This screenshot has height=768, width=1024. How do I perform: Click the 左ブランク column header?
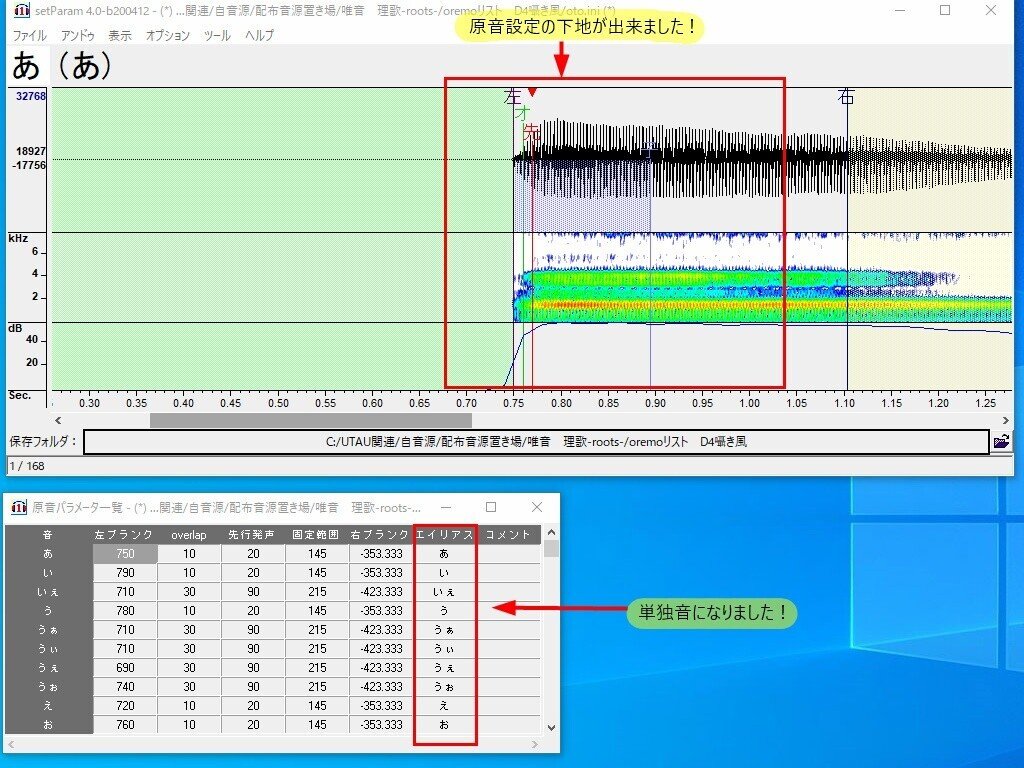pos(125,534)
